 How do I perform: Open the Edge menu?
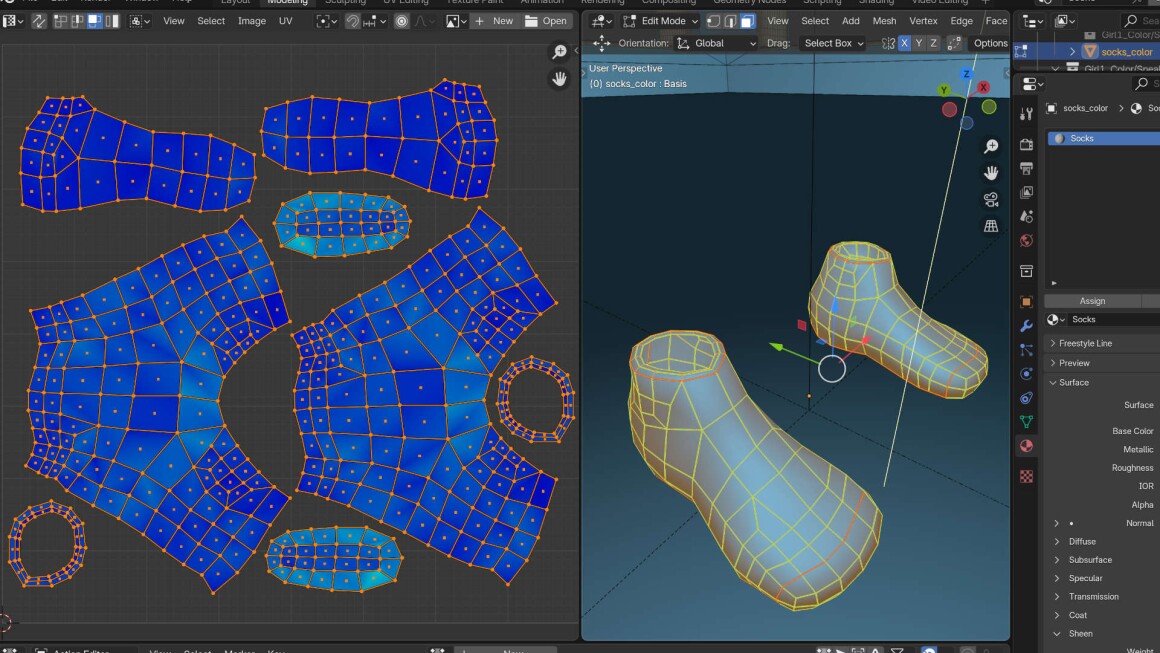point(961,21)
